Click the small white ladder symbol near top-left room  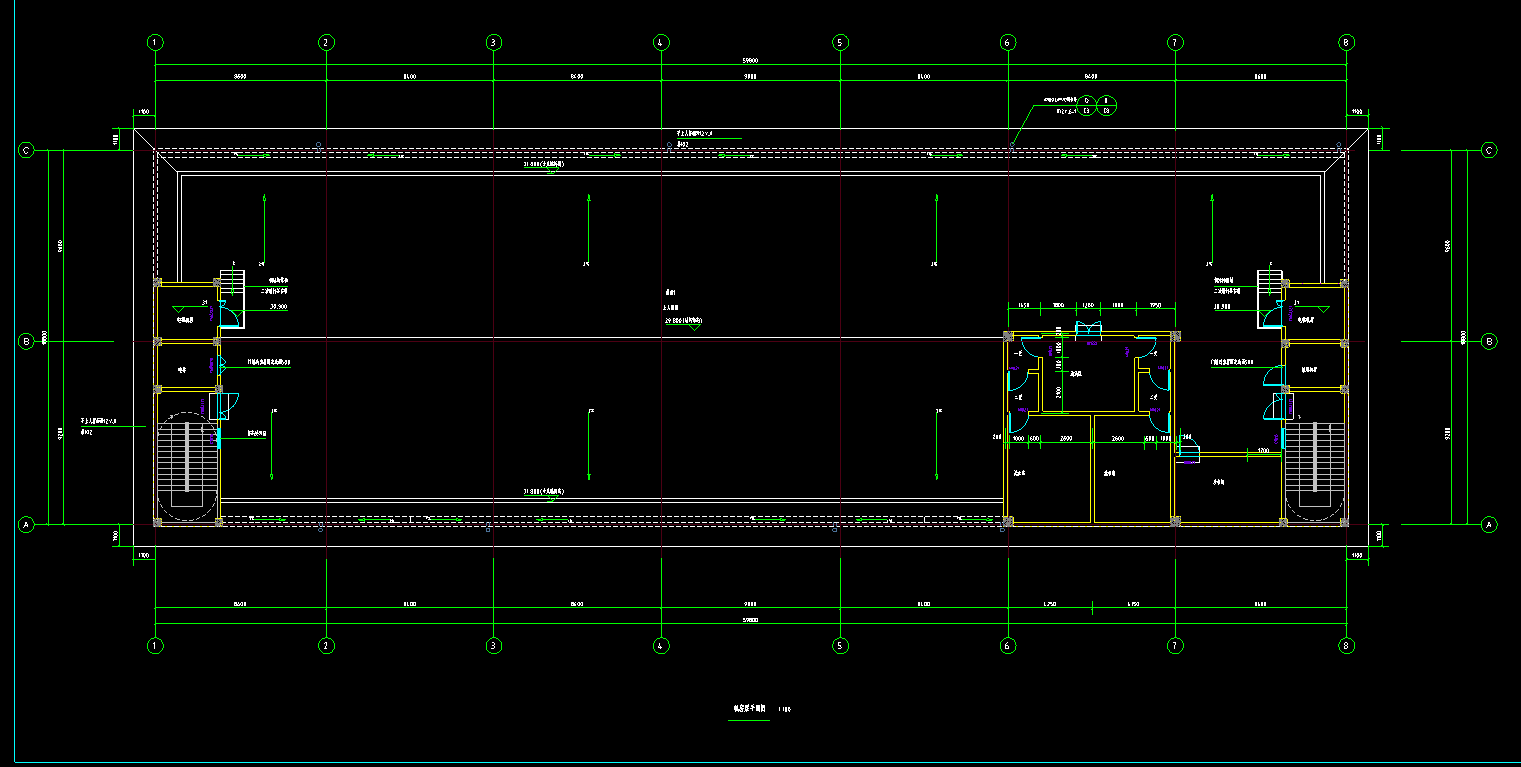(x=232, y=281)
